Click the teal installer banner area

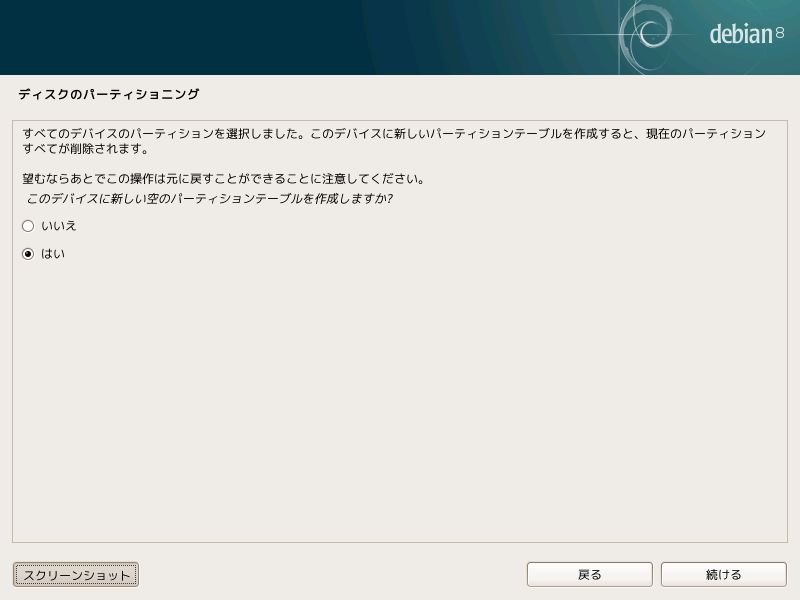[x=300, y=35]
